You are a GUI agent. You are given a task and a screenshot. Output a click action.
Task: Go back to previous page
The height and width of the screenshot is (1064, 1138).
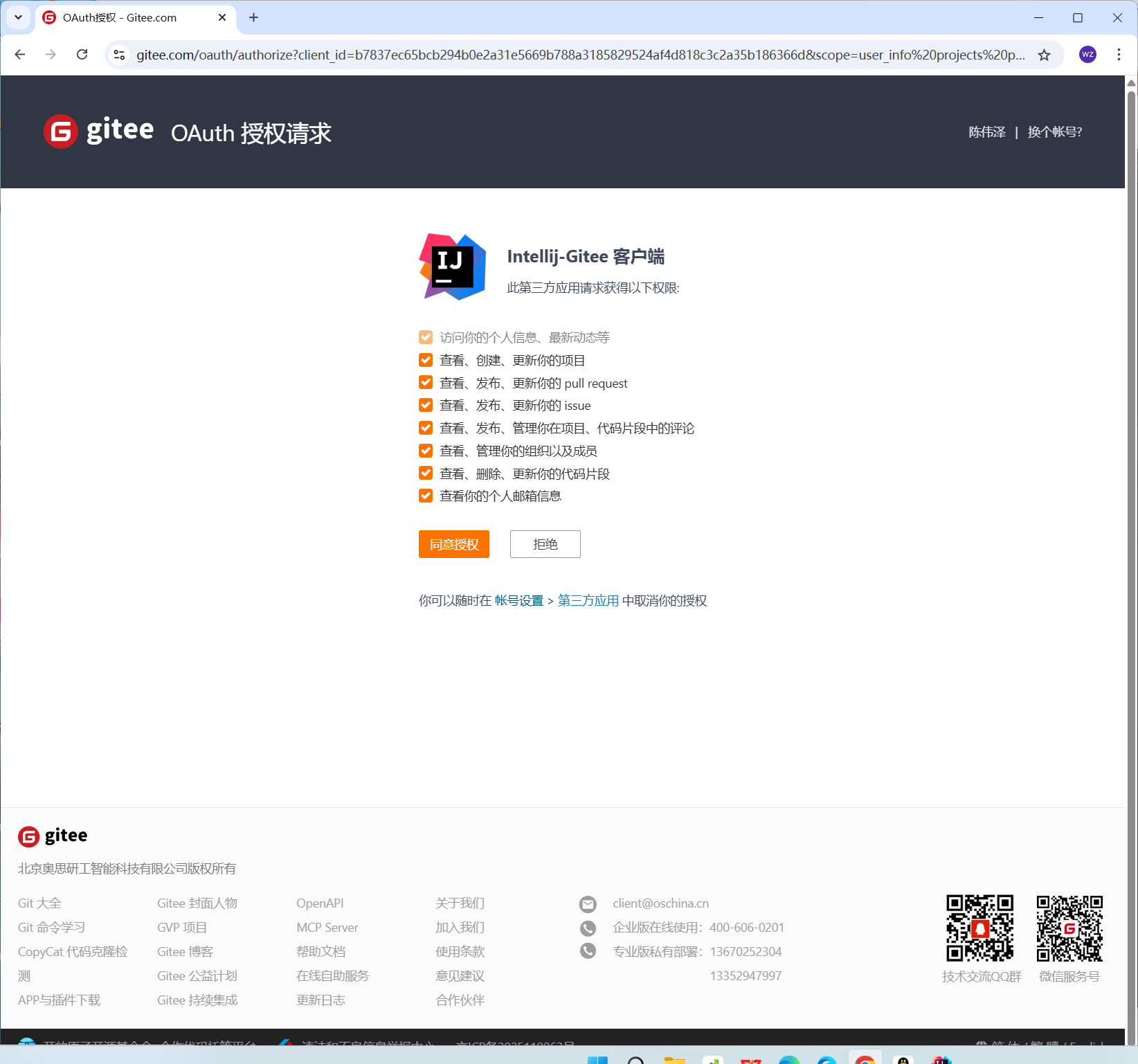coord(20,55)
